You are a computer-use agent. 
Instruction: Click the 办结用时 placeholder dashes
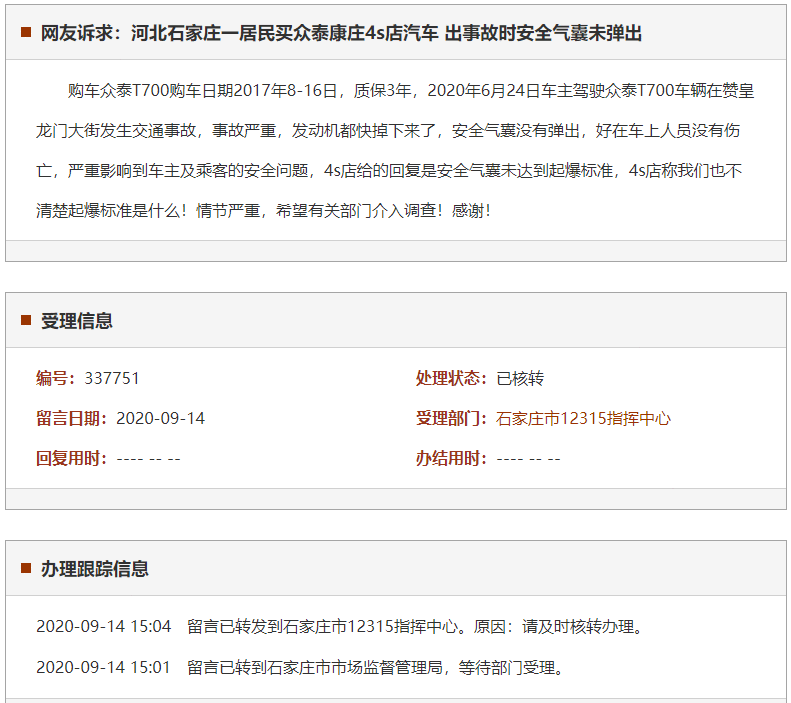[x=528, y=458]
